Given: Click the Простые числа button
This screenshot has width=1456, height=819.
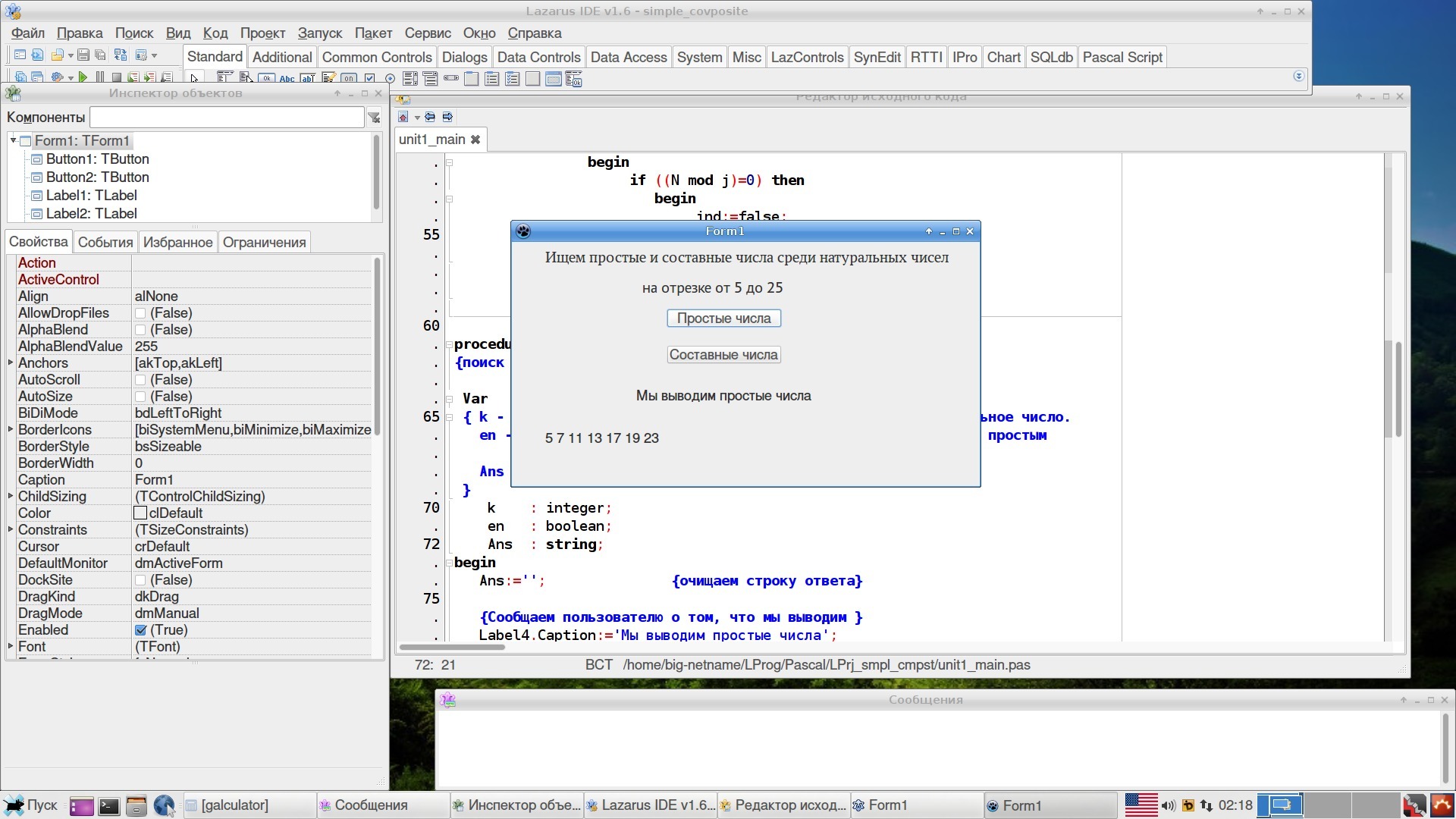Looking at the screenshot, I should click(723, 318).
